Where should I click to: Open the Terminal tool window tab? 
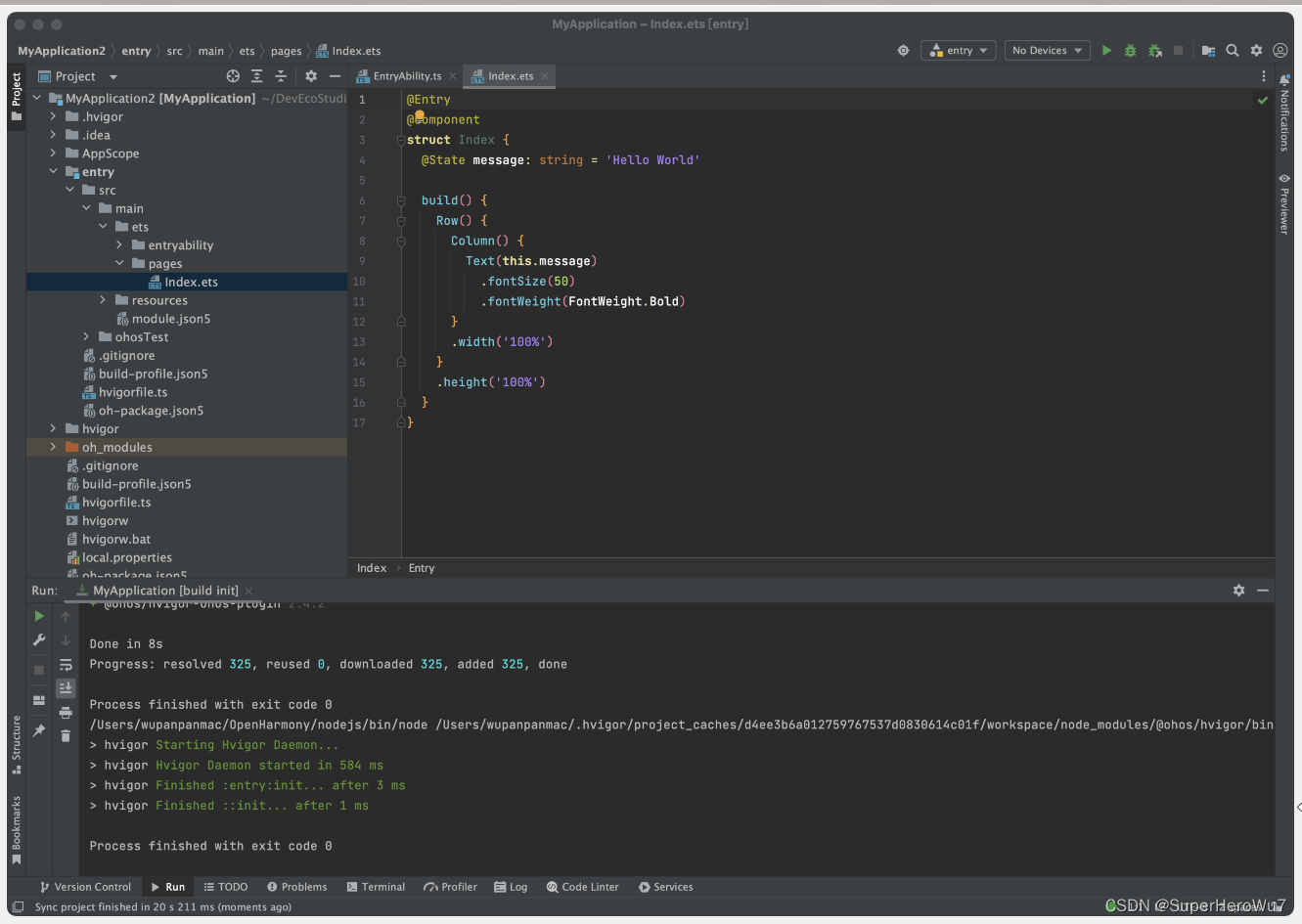click(x=376, y=887)
